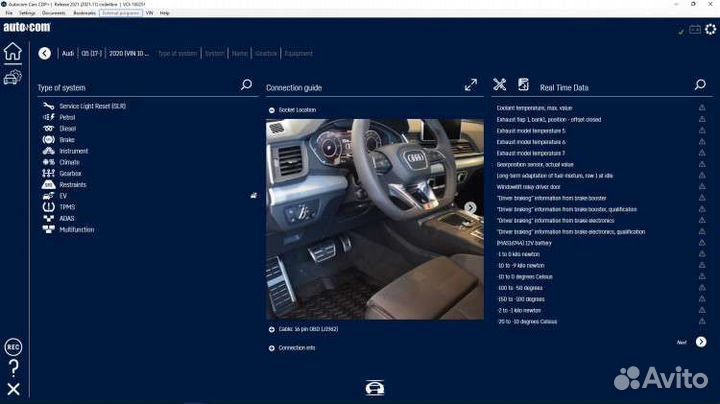Select Windowlift relay driver door parameter
The image size is (720, 404).
tap(529, 187)
